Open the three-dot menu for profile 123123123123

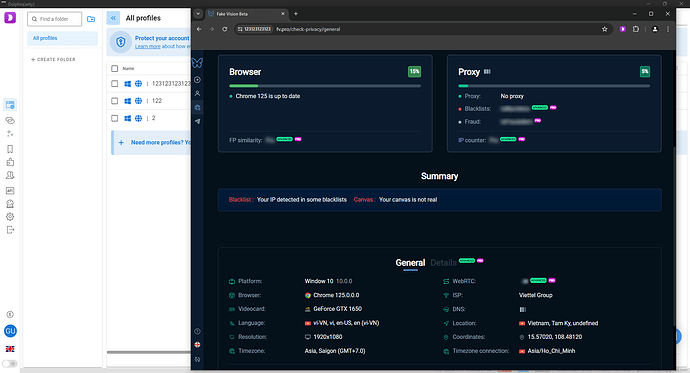(147, 84)
